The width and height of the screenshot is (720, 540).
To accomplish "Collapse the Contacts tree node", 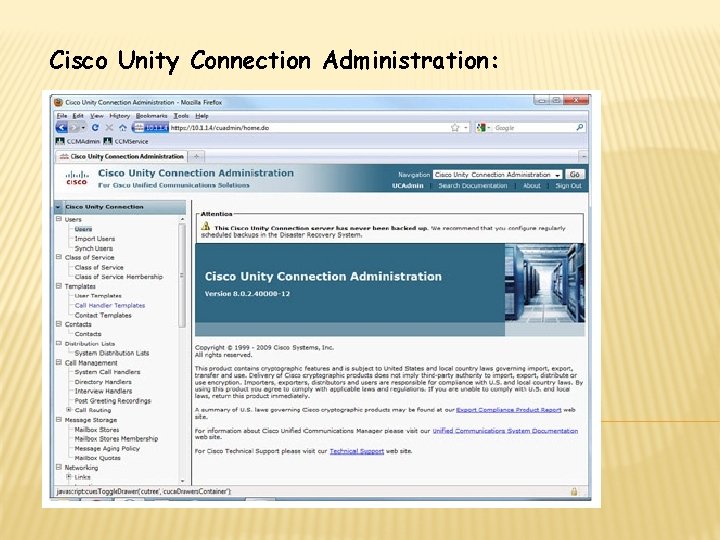I will [x=59, y=324].
